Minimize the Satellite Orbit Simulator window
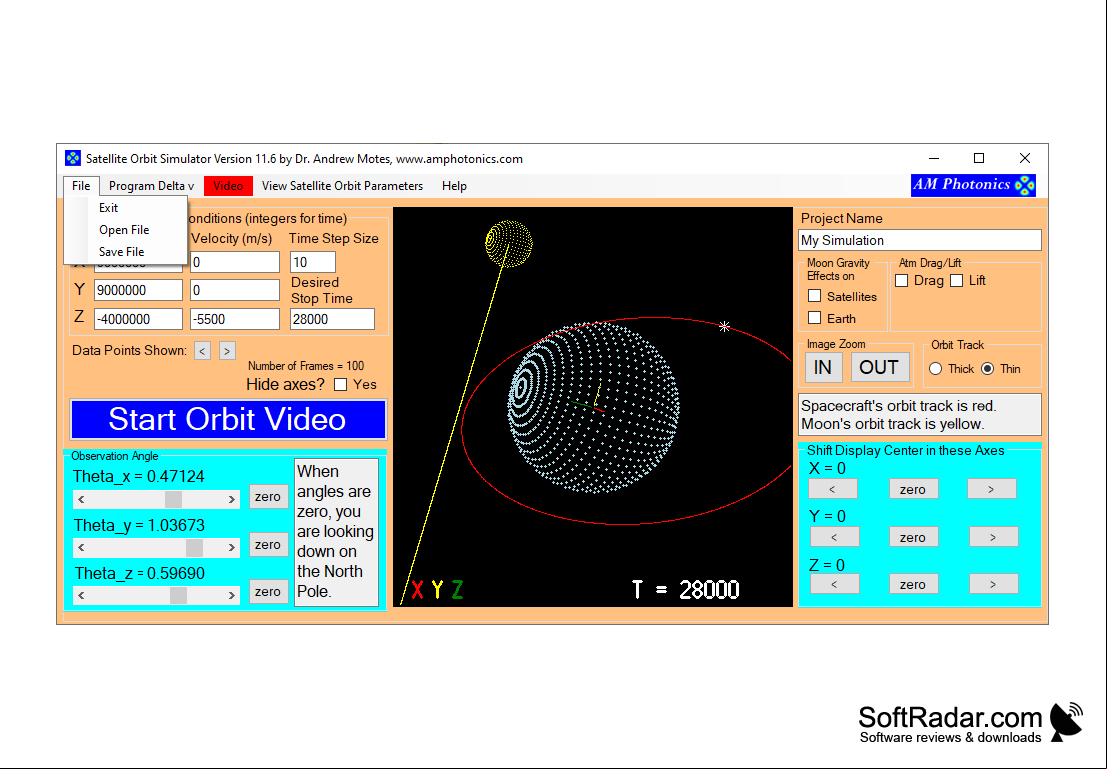Image resolution: width=1107 pixels, height=769 pixels. point(934,158)
